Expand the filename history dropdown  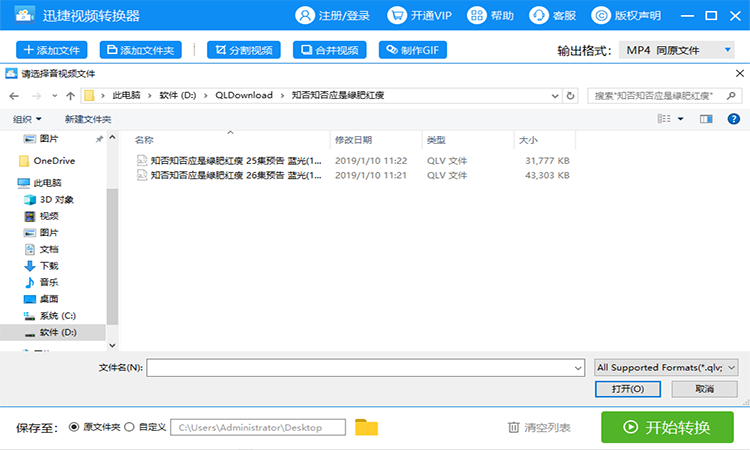tap(578, 368)
